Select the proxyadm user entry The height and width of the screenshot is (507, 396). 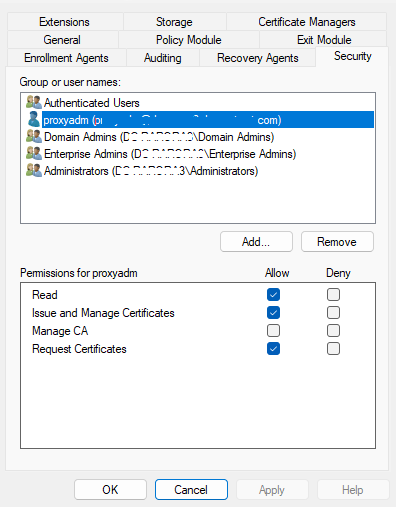tap(197, 119)
